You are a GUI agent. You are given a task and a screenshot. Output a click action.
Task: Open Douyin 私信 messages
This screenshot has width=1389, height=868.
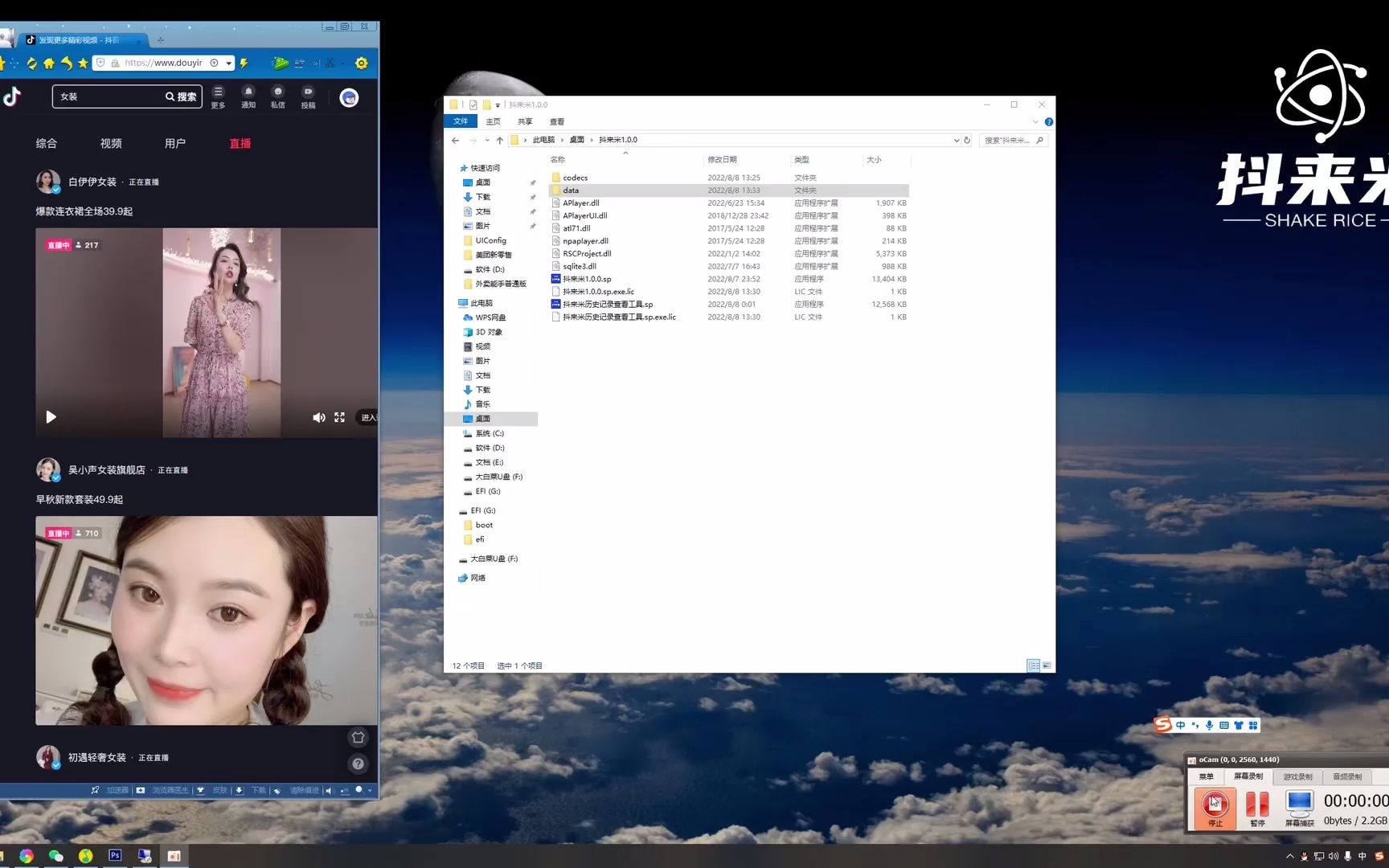pos(278,96)
